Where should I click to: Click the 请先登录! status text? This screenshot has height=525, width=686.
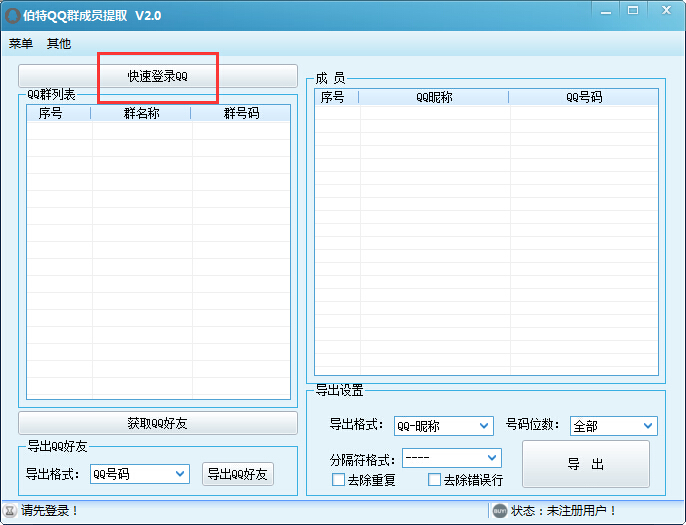point(49,511)
